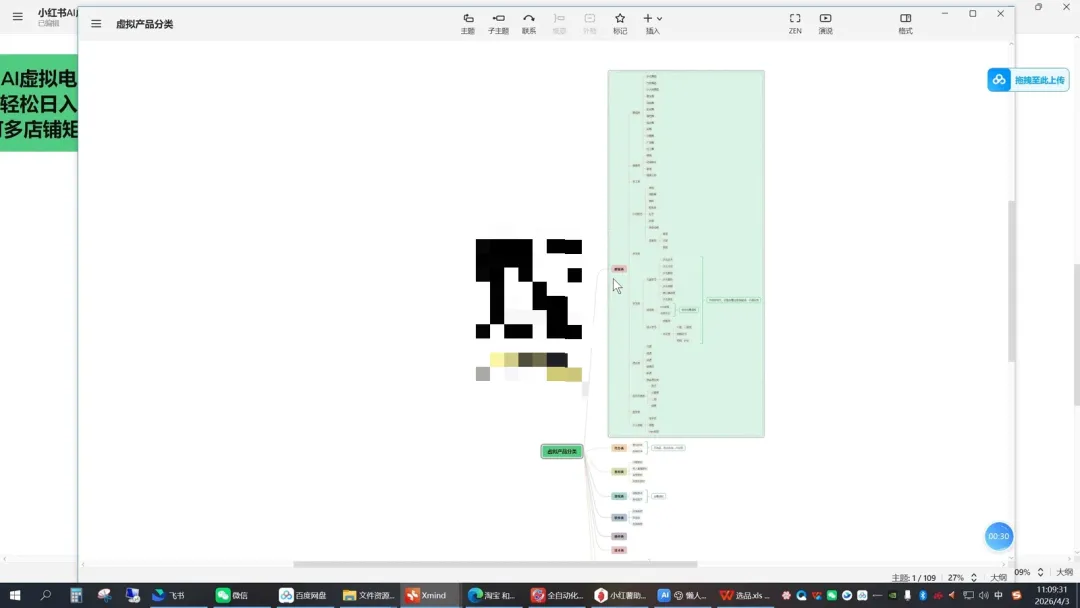Click the volume speaker tray icon
The height and width of the screenshot is (608, 1080).
coord(984,595)
